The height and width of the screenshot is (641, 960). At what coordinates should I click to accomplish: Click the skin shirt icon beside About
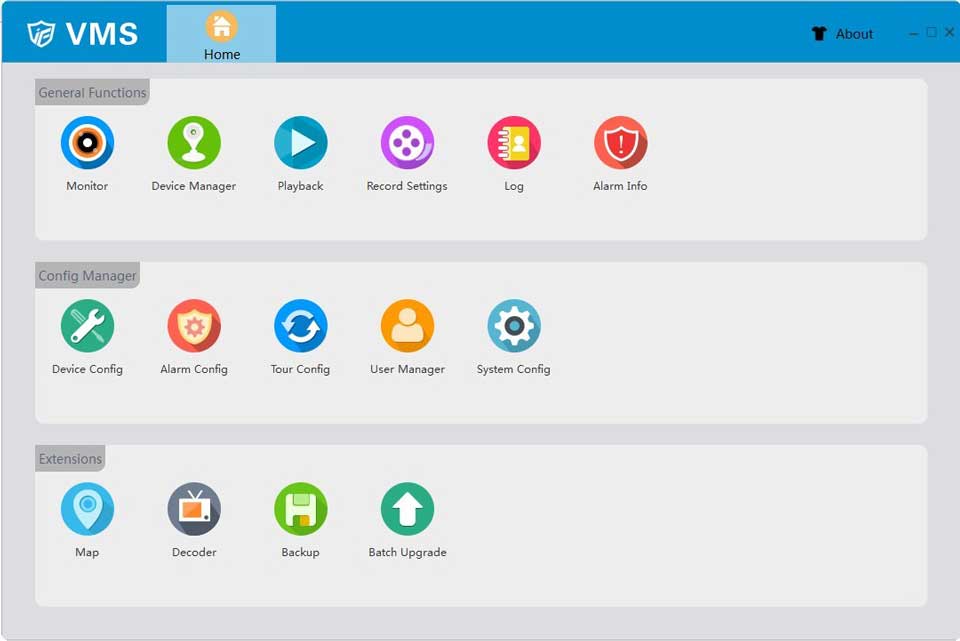tap(819, 34)
